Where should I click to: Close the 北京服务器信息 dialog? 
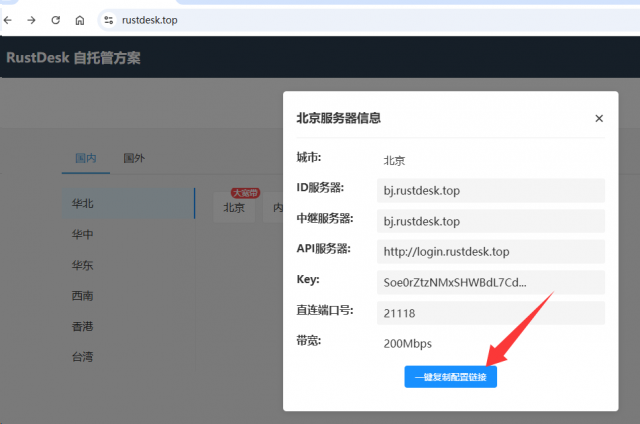599,118
